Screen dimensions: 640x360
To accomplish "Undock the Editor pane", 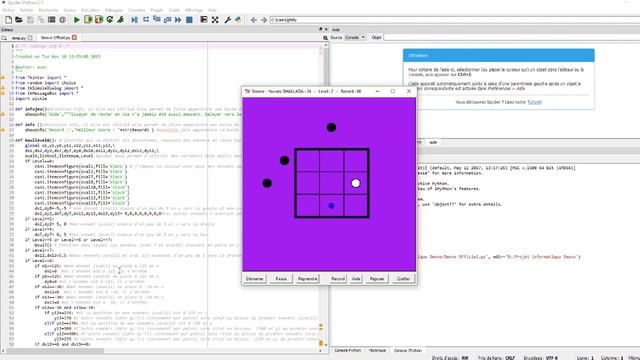I will (x=320, y=29).
